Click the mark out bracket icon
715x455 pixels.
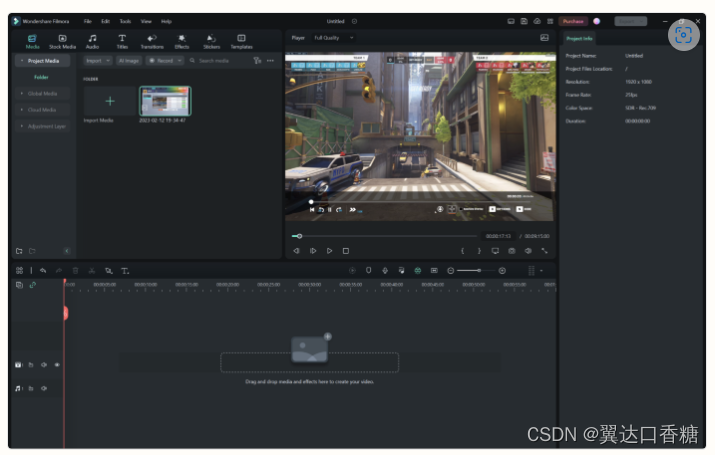tap(479, 251)
